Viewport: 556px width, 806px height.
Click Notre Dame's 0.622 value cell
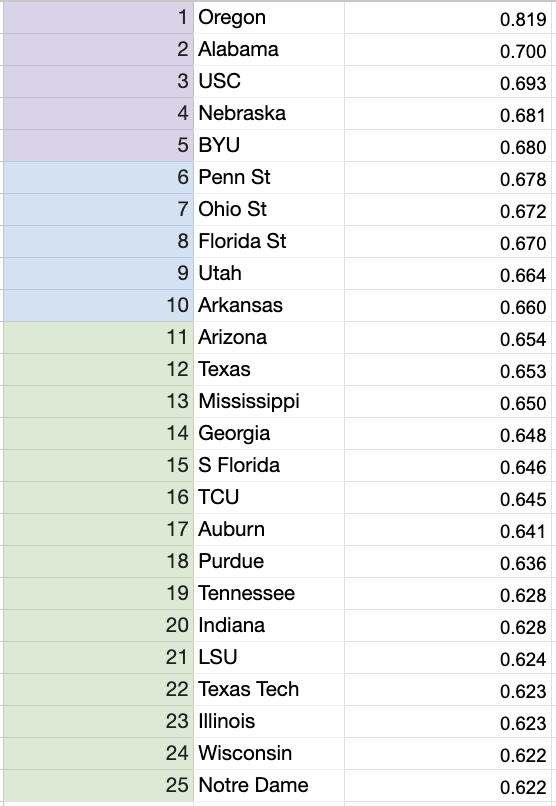click(448, 785)
